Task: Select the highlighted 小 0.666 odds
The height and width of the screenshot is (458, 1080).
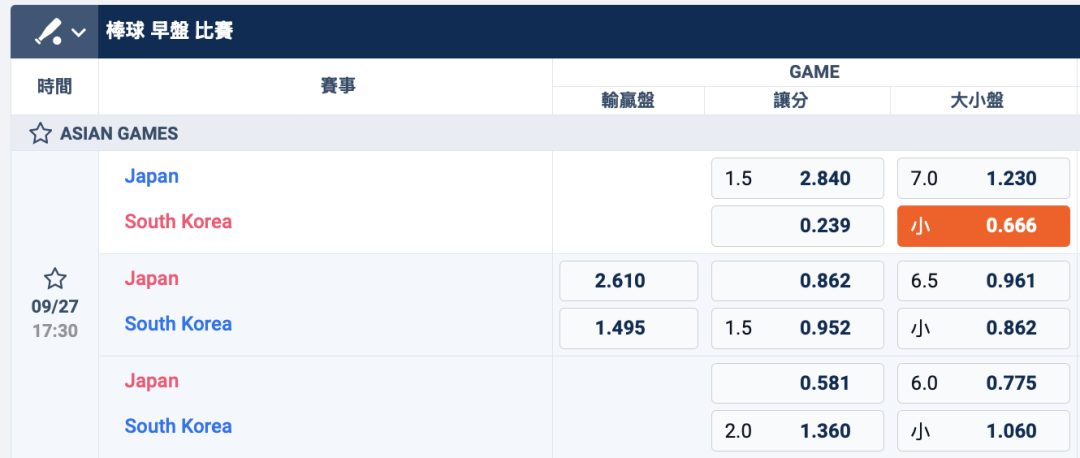Action: tap(984, 226)
